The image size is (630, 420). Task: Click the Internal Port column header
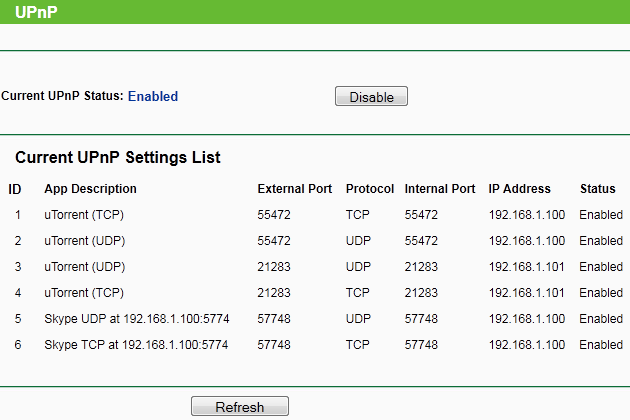coord(439,189)
